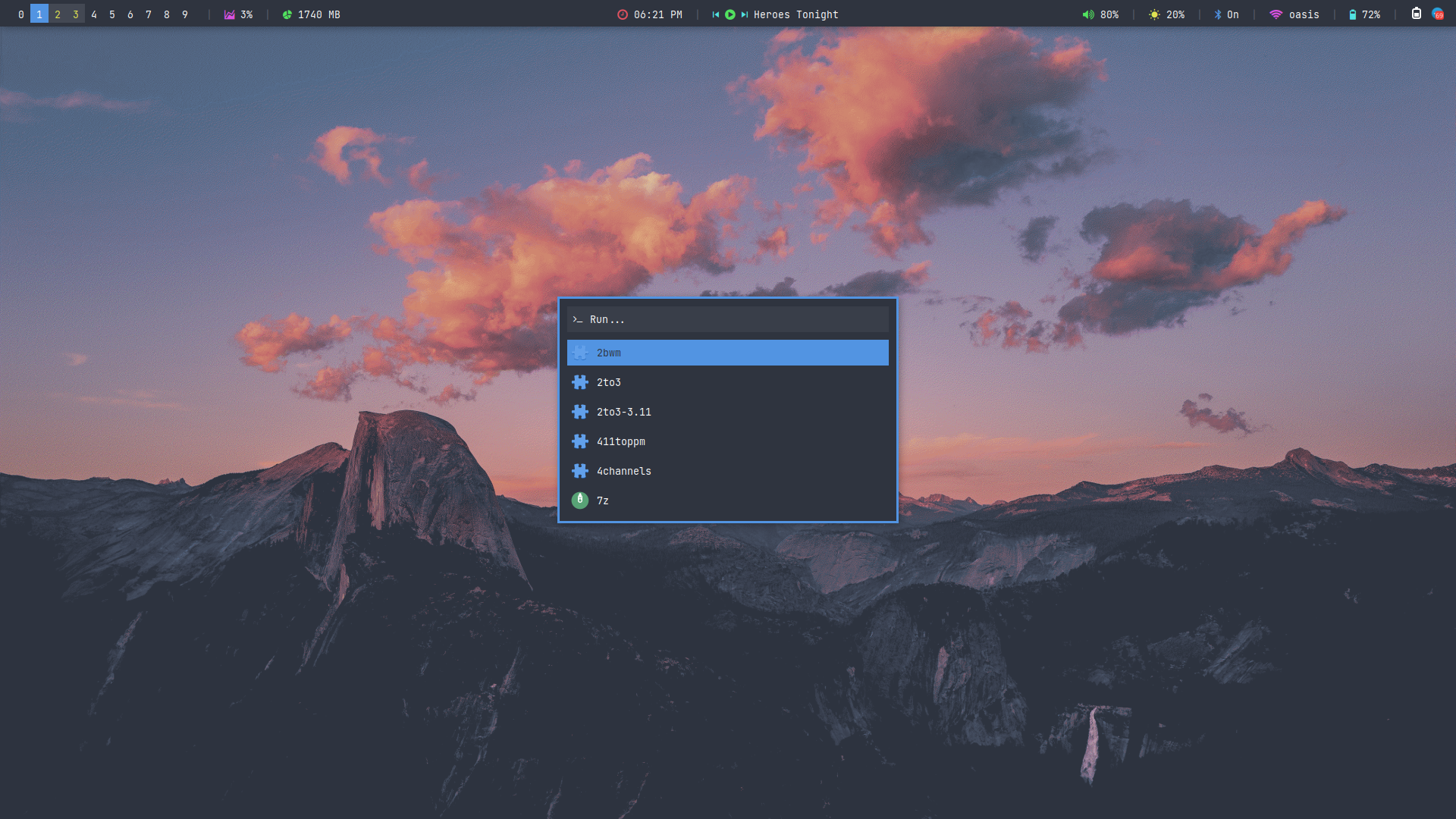Click the brightness sun icon
The width and height of the screenshot is (1456, 819).
coord(1154,14)
